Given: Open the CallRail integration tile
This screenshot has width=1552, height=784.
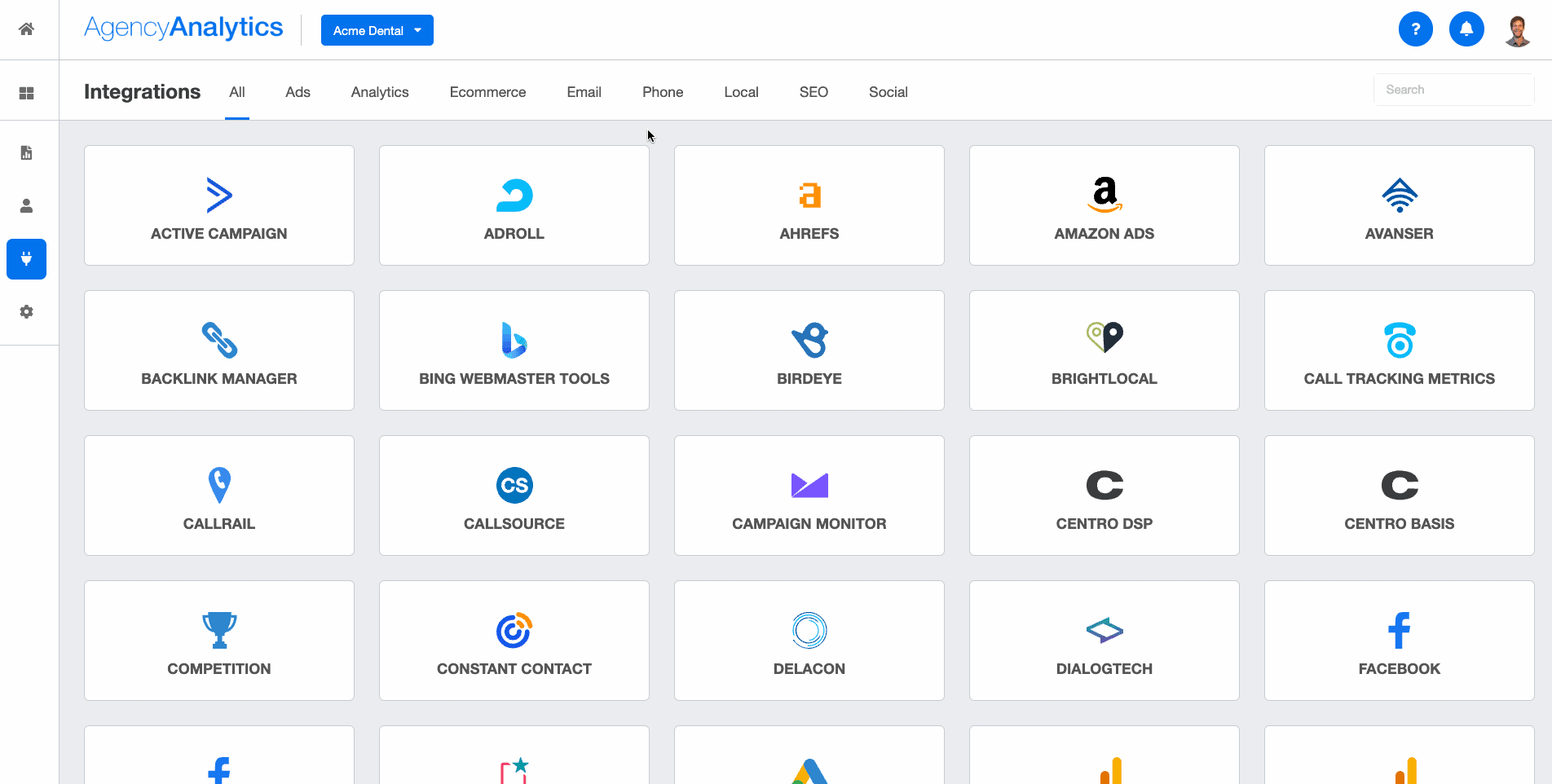Looking at the screenshot, I should coord(219,496).
